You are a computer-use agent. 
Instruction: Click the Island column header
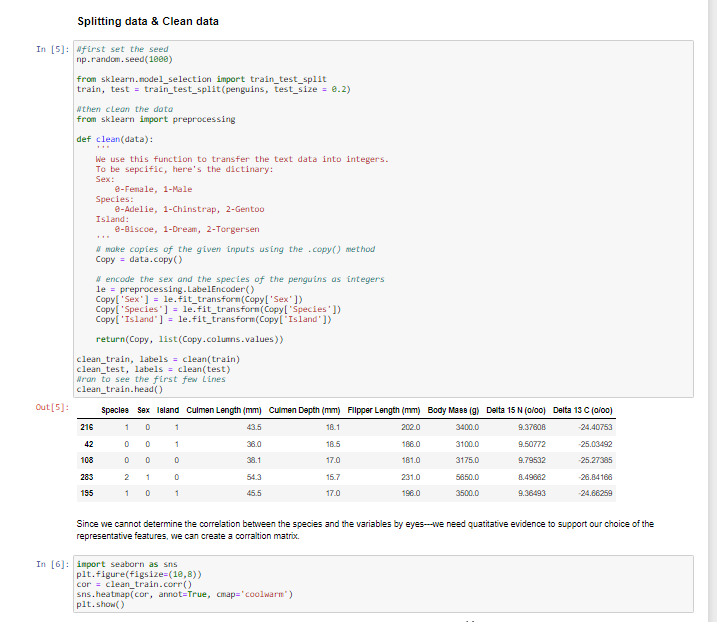pyautogui.click(x=168, y=410)
